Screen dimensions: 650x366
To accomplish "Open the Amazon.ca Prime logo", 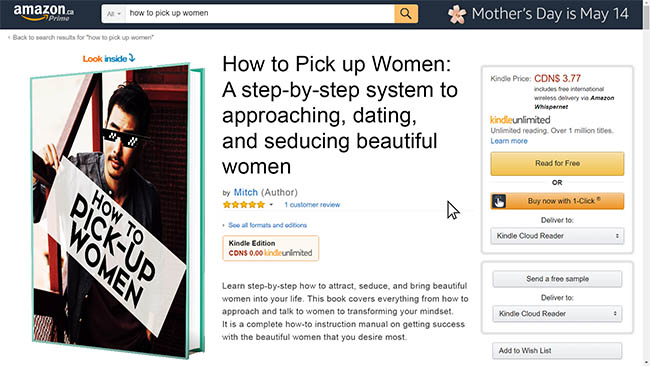I will pos(44,13).
